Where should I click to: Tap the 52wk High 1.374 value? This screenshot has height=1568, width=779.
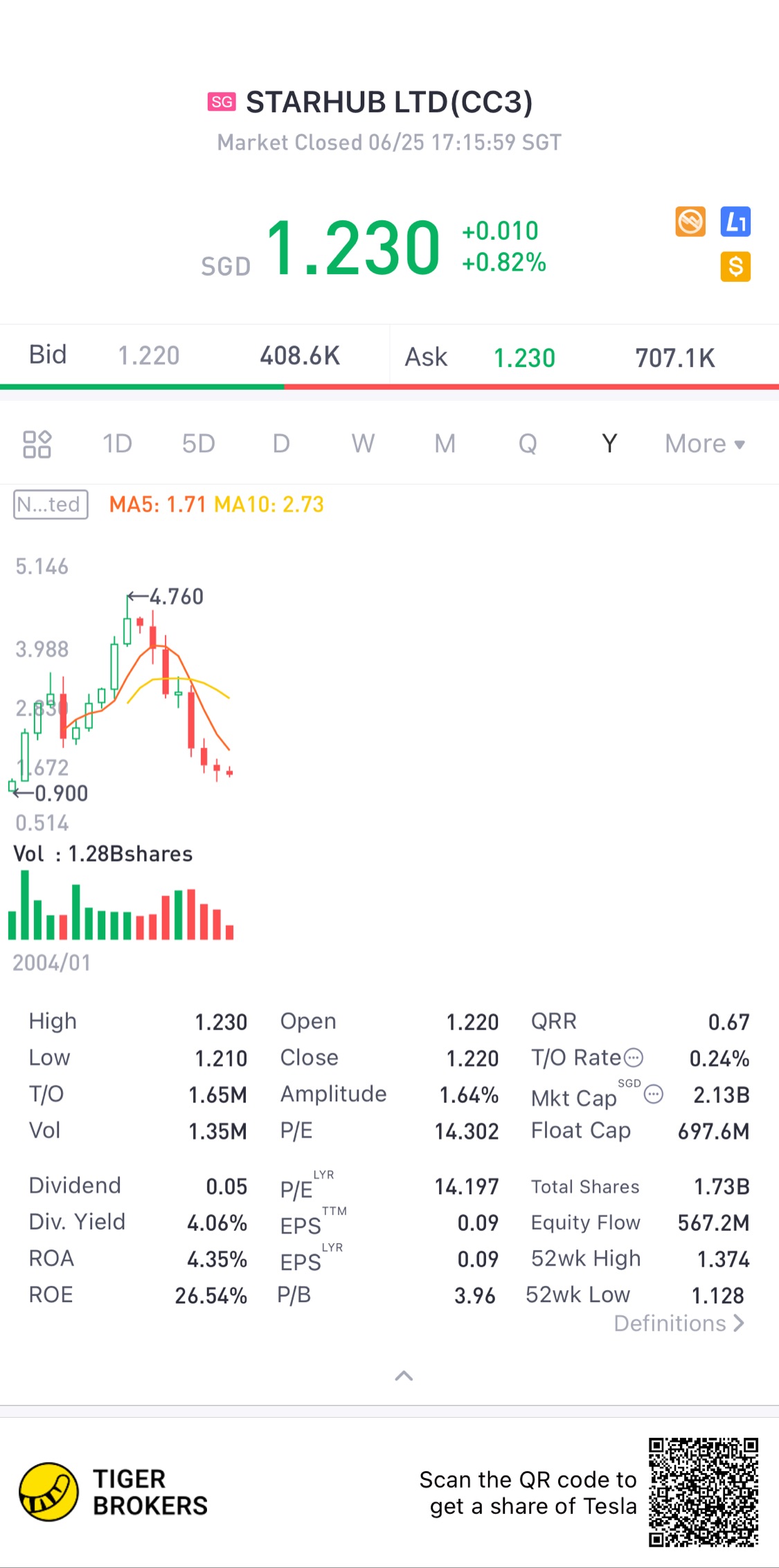(x=724, y=1258)
